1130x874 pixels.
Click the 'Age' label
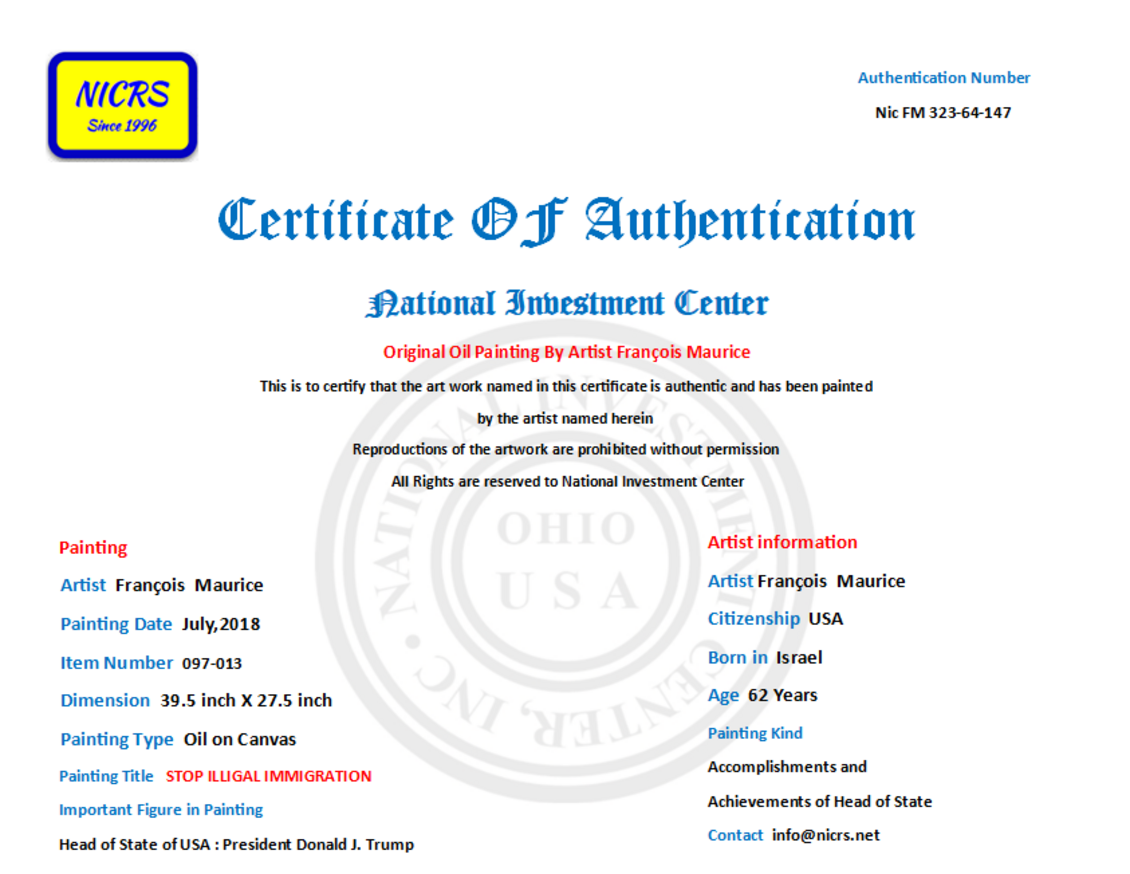(x=723, y=695)
